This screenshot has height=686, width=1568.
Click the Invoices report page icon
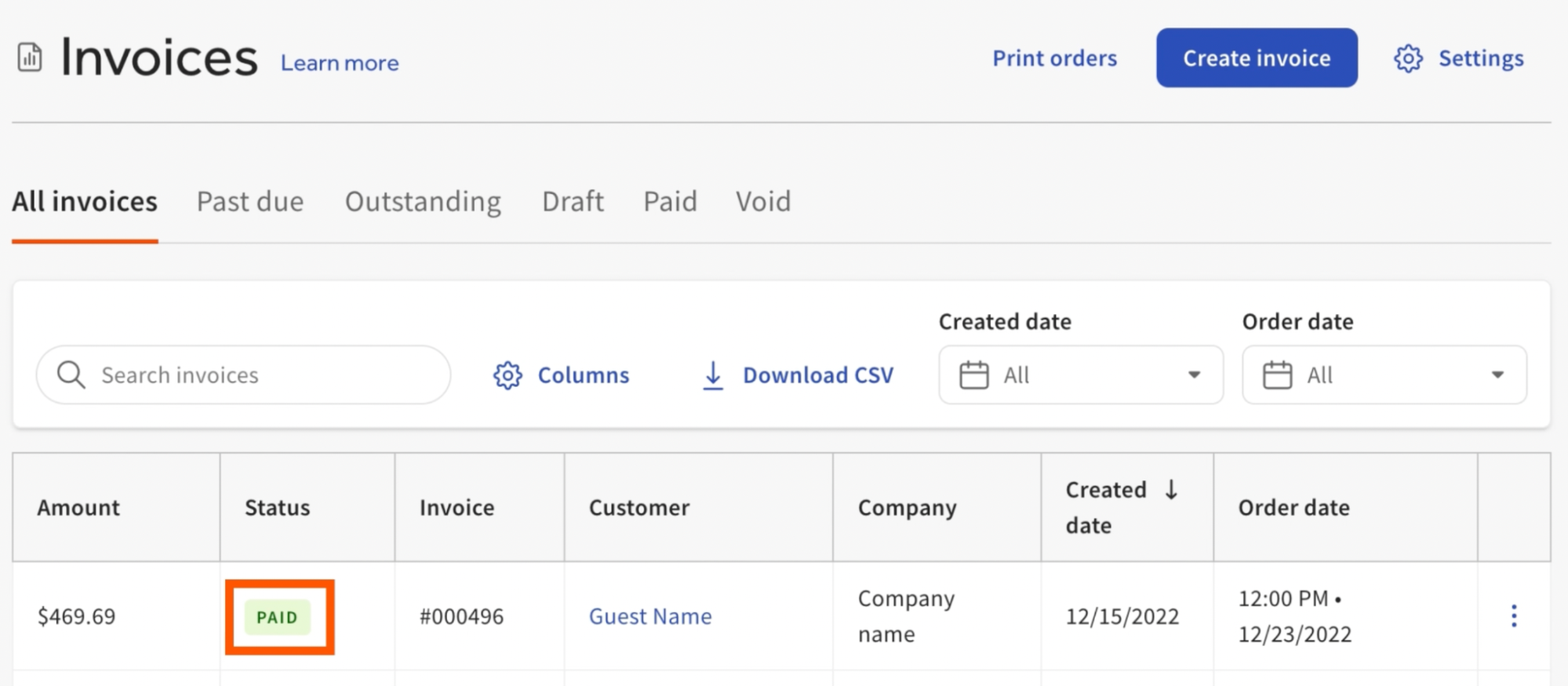click(x=30, y=57)
